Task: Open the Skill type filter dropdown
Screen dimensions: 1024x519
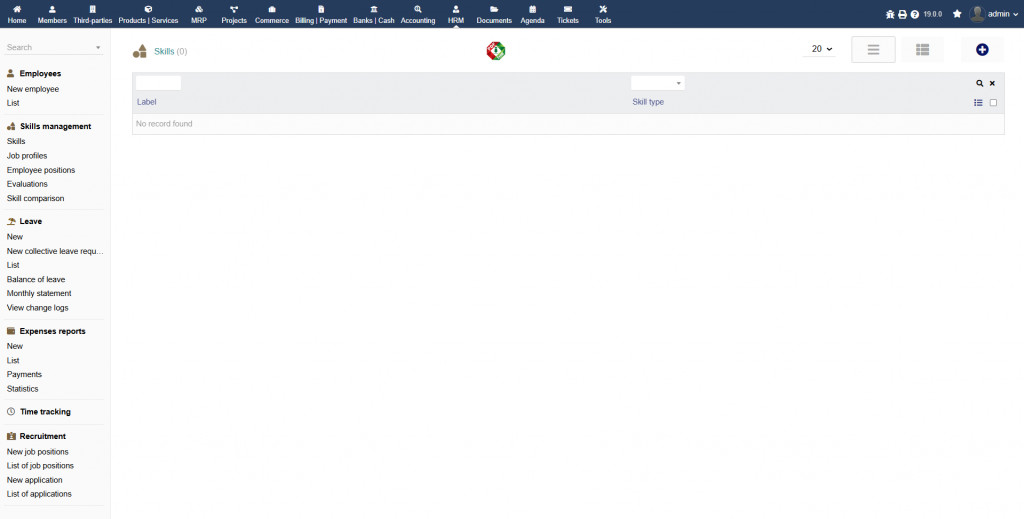Action: tap(658, 83)
